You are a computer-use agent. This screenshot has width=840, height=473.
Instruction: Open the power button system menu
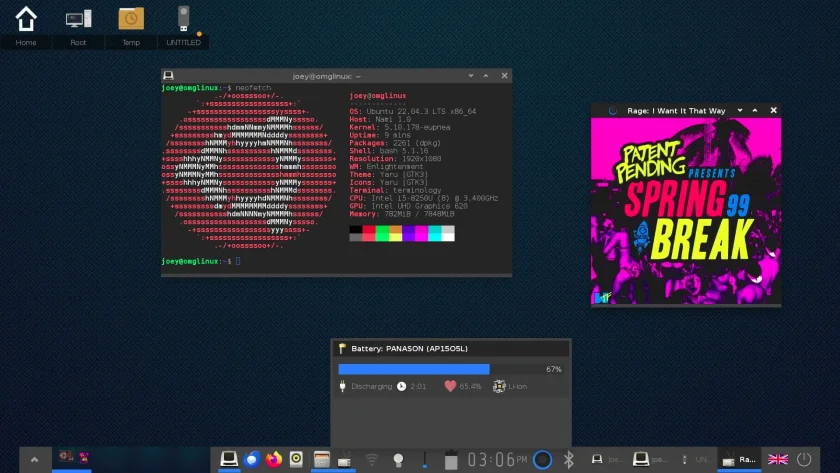[x=804, y=459]
